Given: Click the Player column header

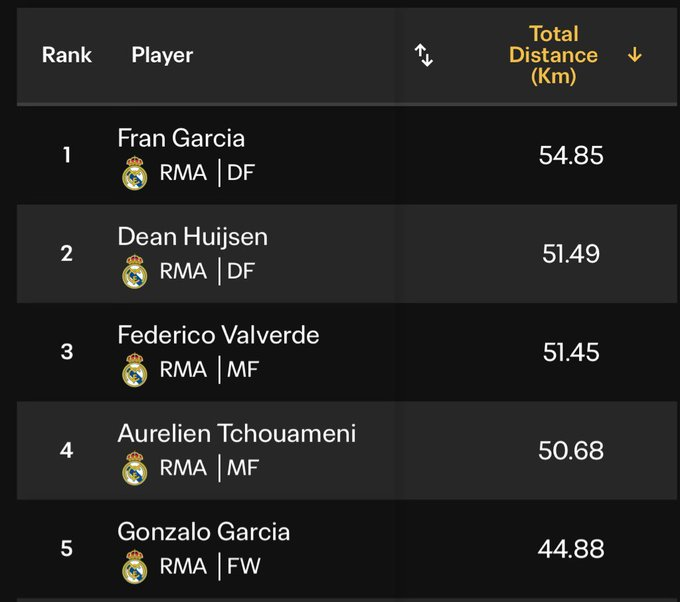Looking at the screenshot, I should tap(162, 55).
